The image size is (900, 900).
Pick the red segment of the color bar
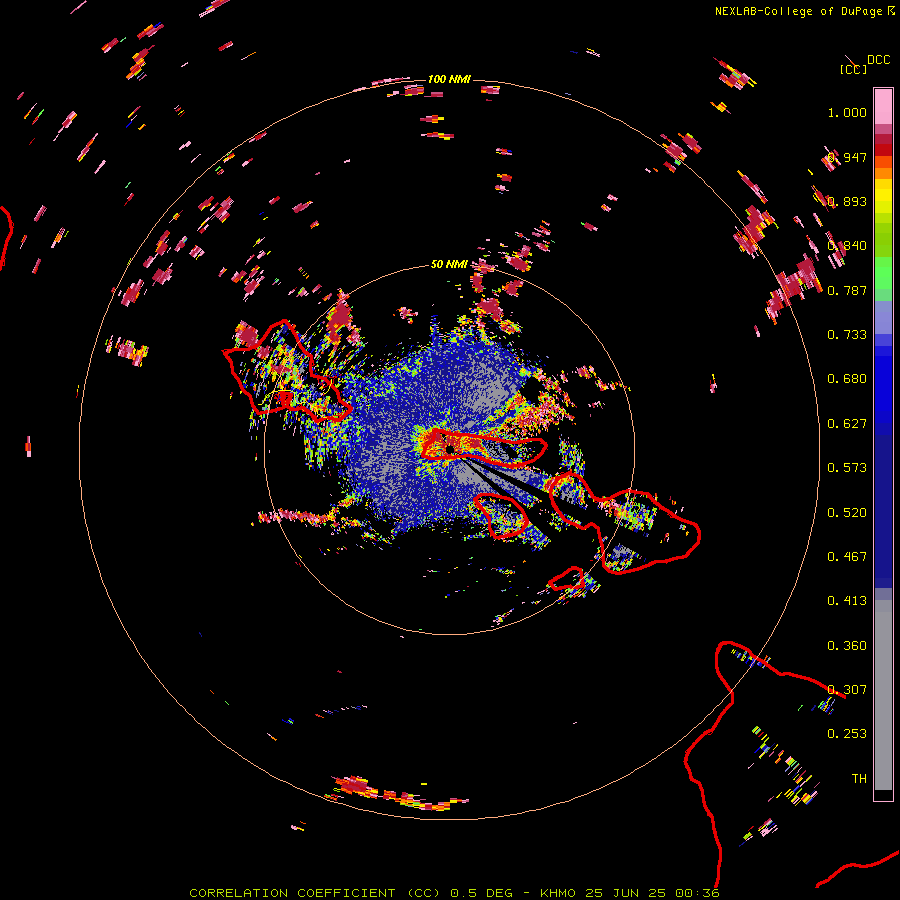(x=883, y=150)
